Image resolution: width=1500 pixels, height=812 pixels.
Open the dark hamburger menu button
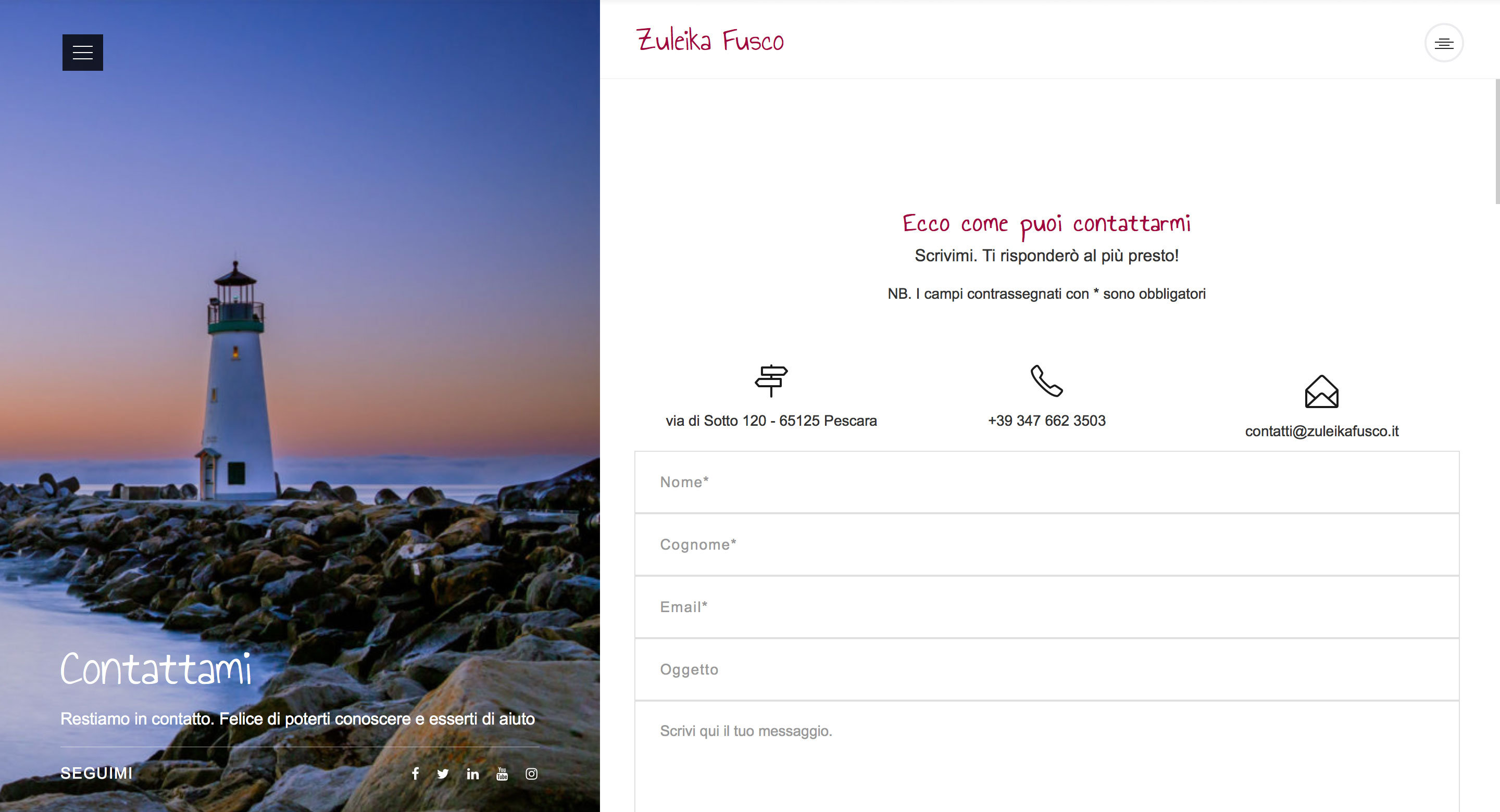tap(83, 53)
